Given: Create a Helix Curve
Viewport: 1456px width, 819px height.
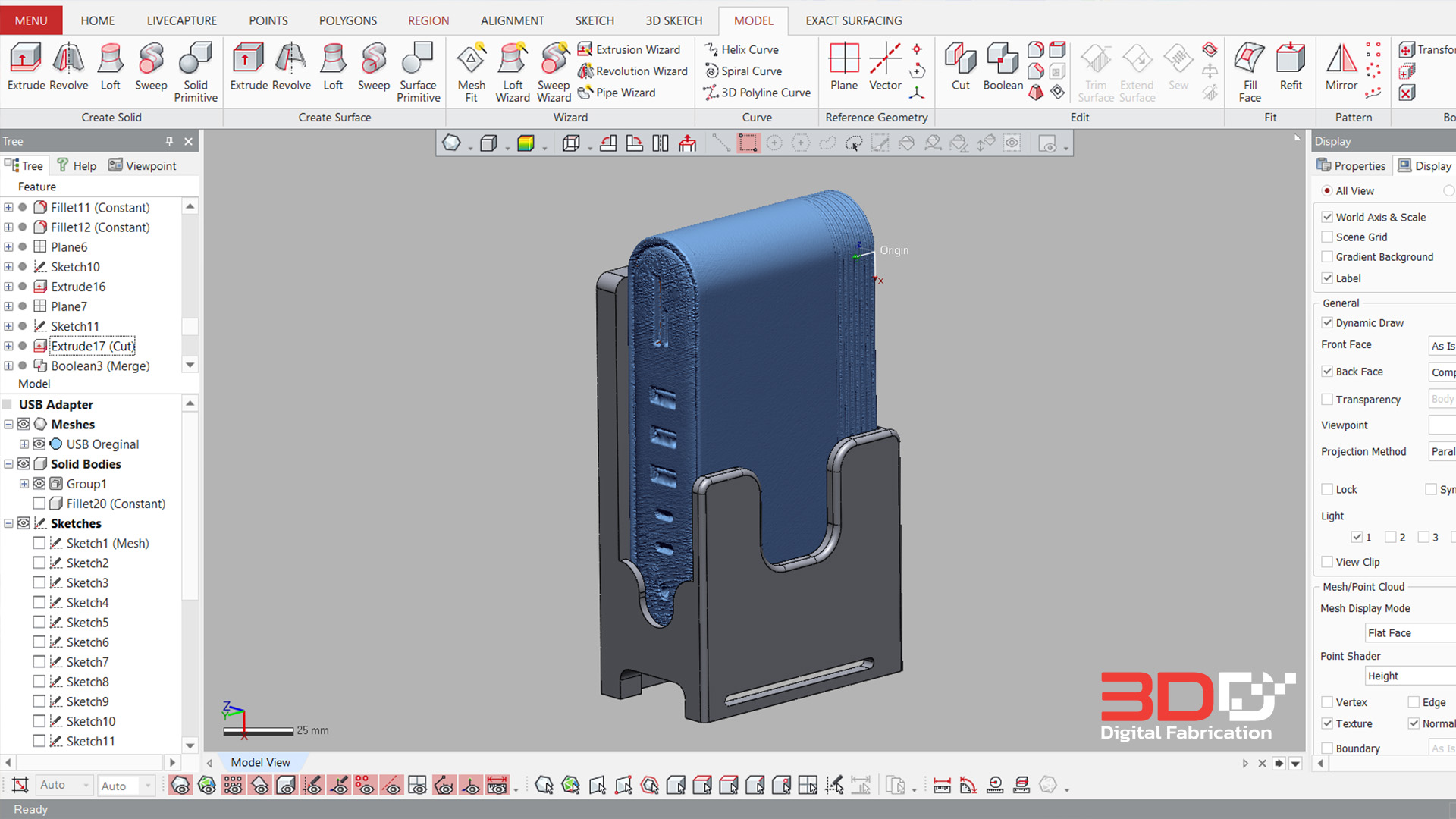Looking at the screenshot, I should click(x=741, y=49).
